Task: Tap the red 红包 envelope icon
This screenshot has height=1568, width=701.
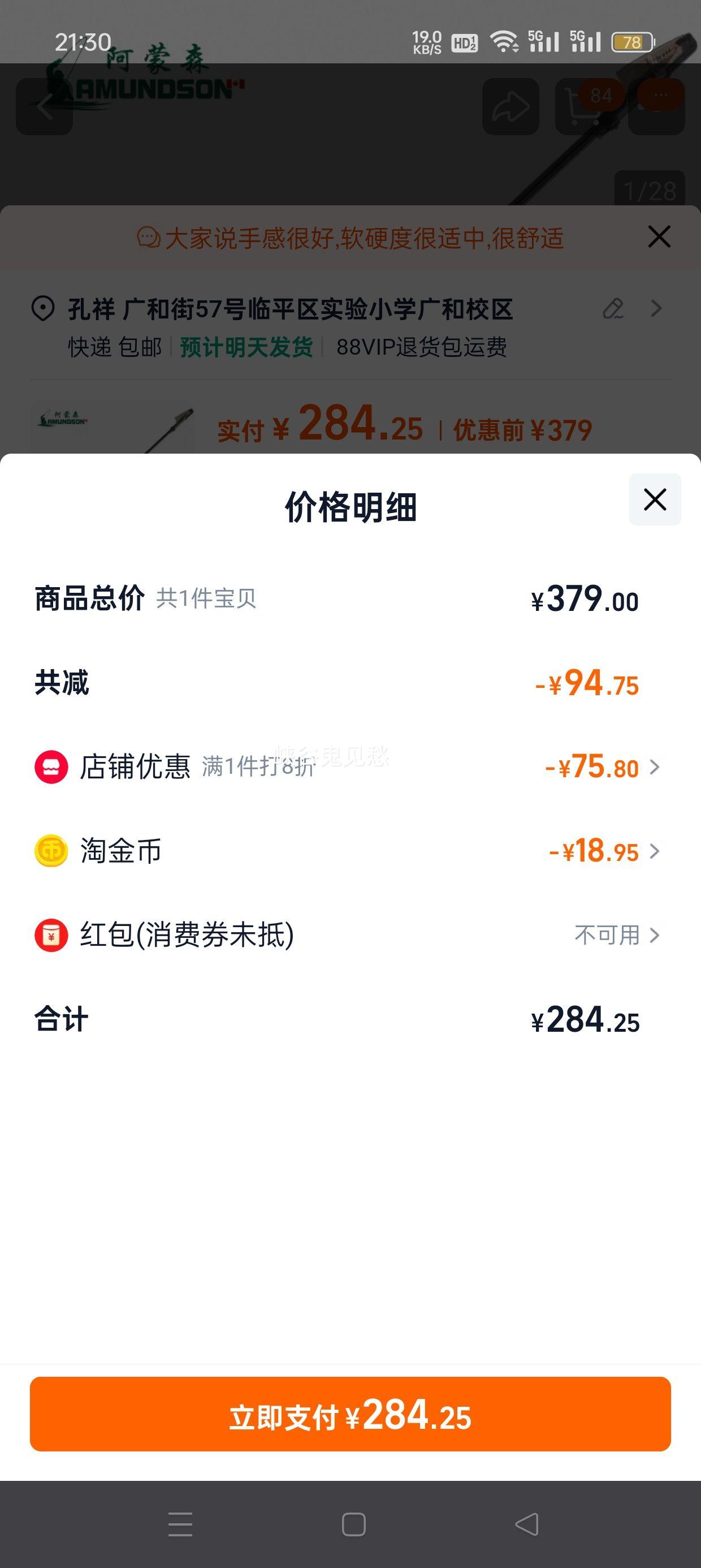Action: coord(51,935)
